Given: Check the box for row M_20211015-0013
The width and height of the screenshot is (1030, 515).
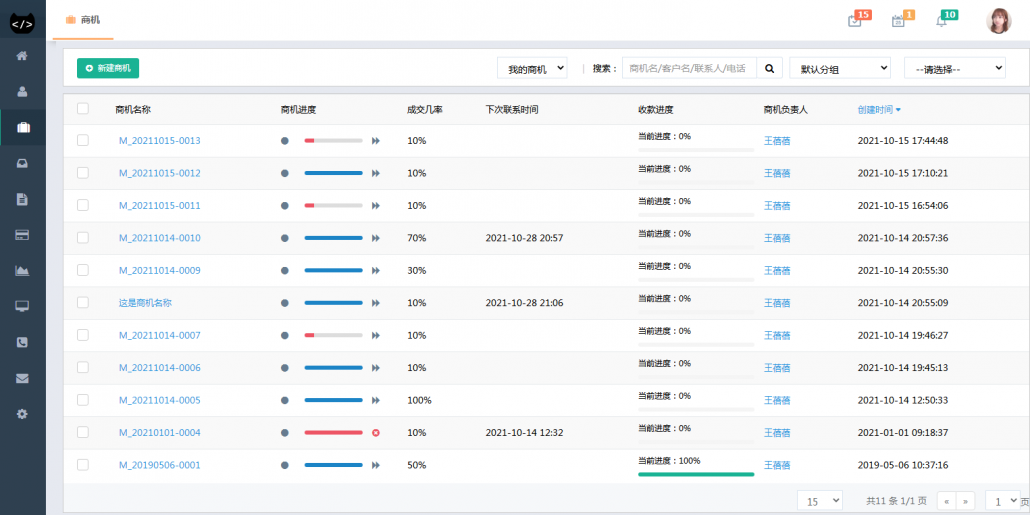Looking at the screenshot, I should 83,141.
